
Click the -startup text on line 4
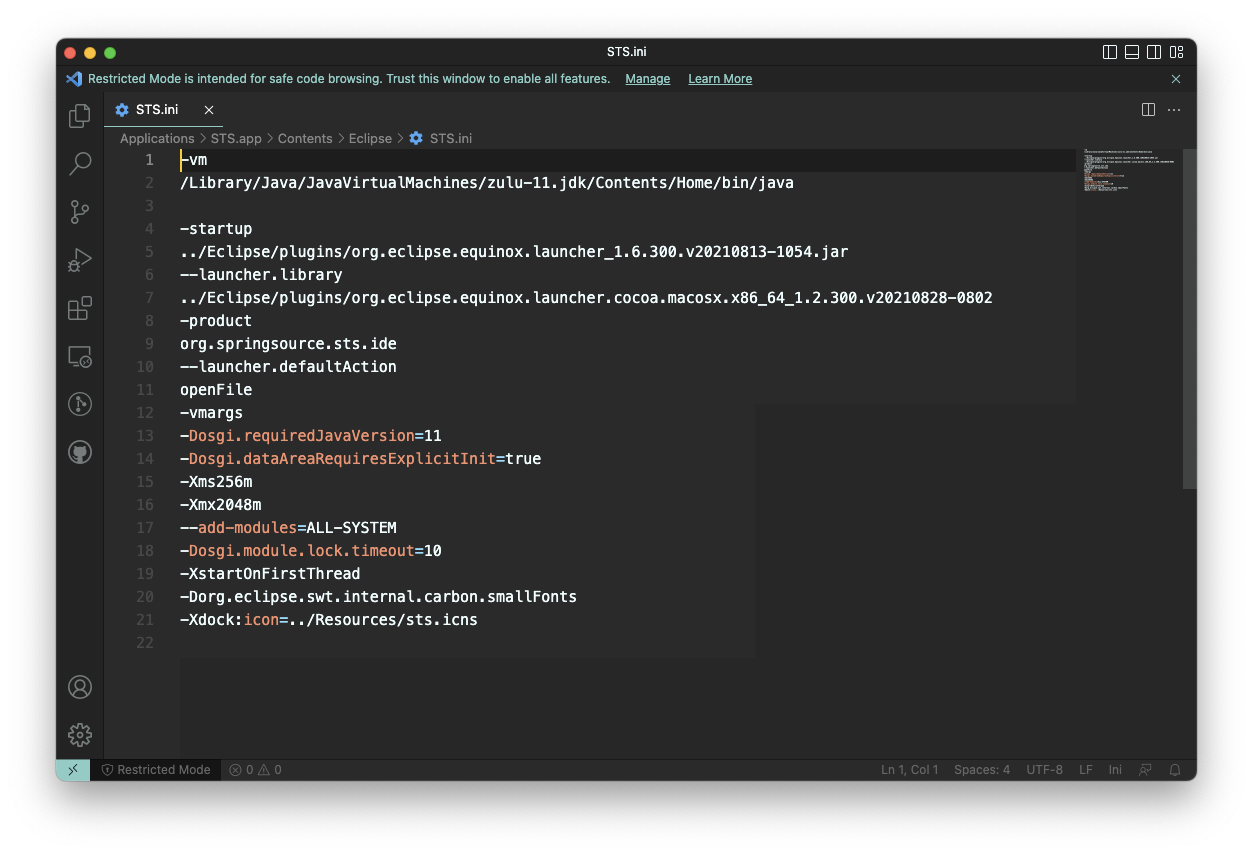[216, 229]
